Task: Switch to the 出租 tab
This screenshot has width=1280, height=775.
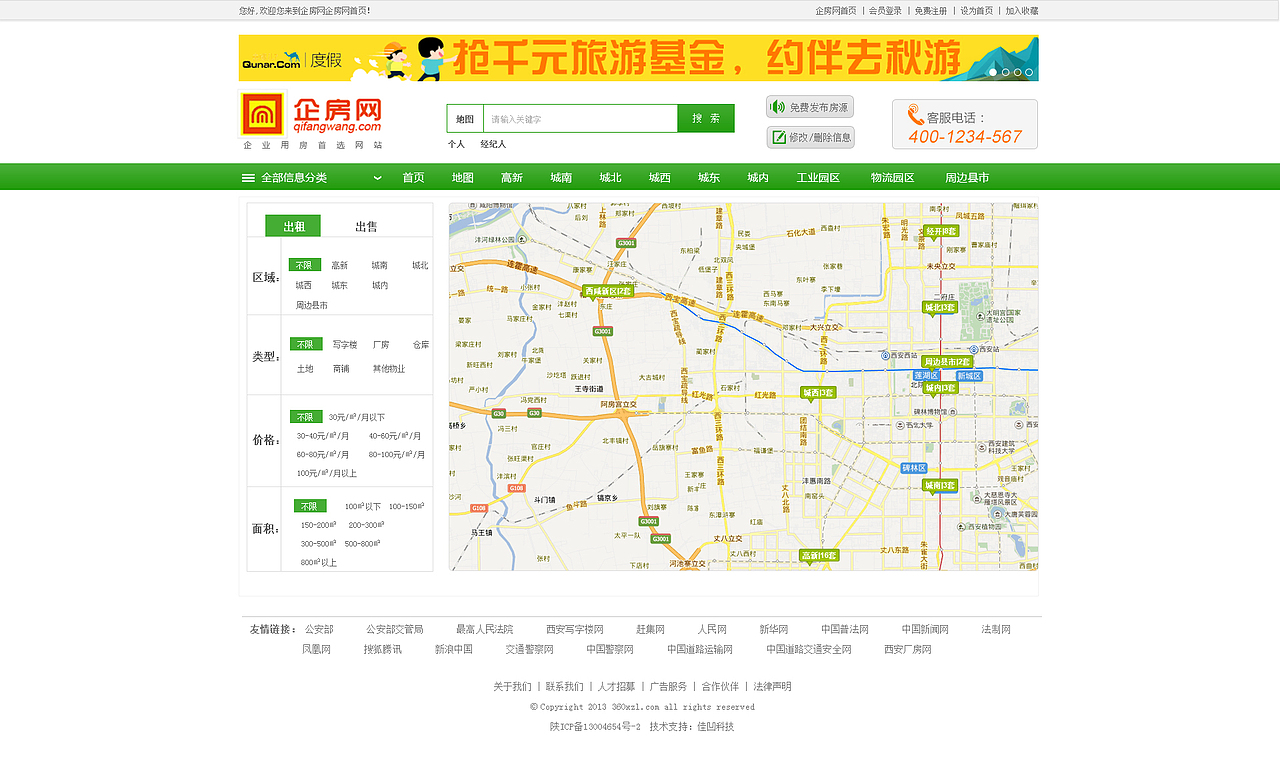Action: (x=293, y=226)
